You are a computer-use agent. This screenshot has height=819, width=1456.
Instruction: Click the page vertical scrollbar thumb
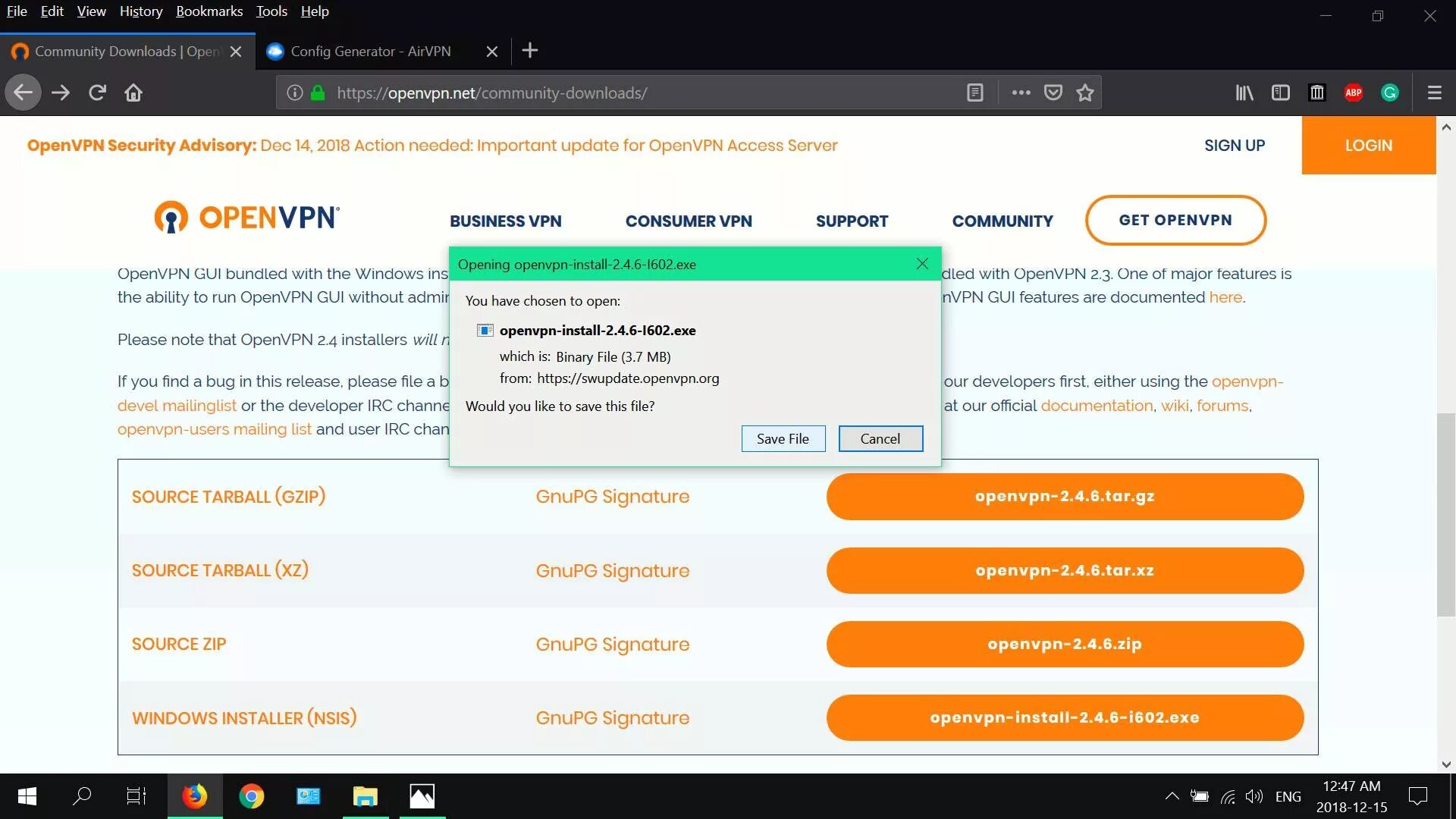[1445, 516]
